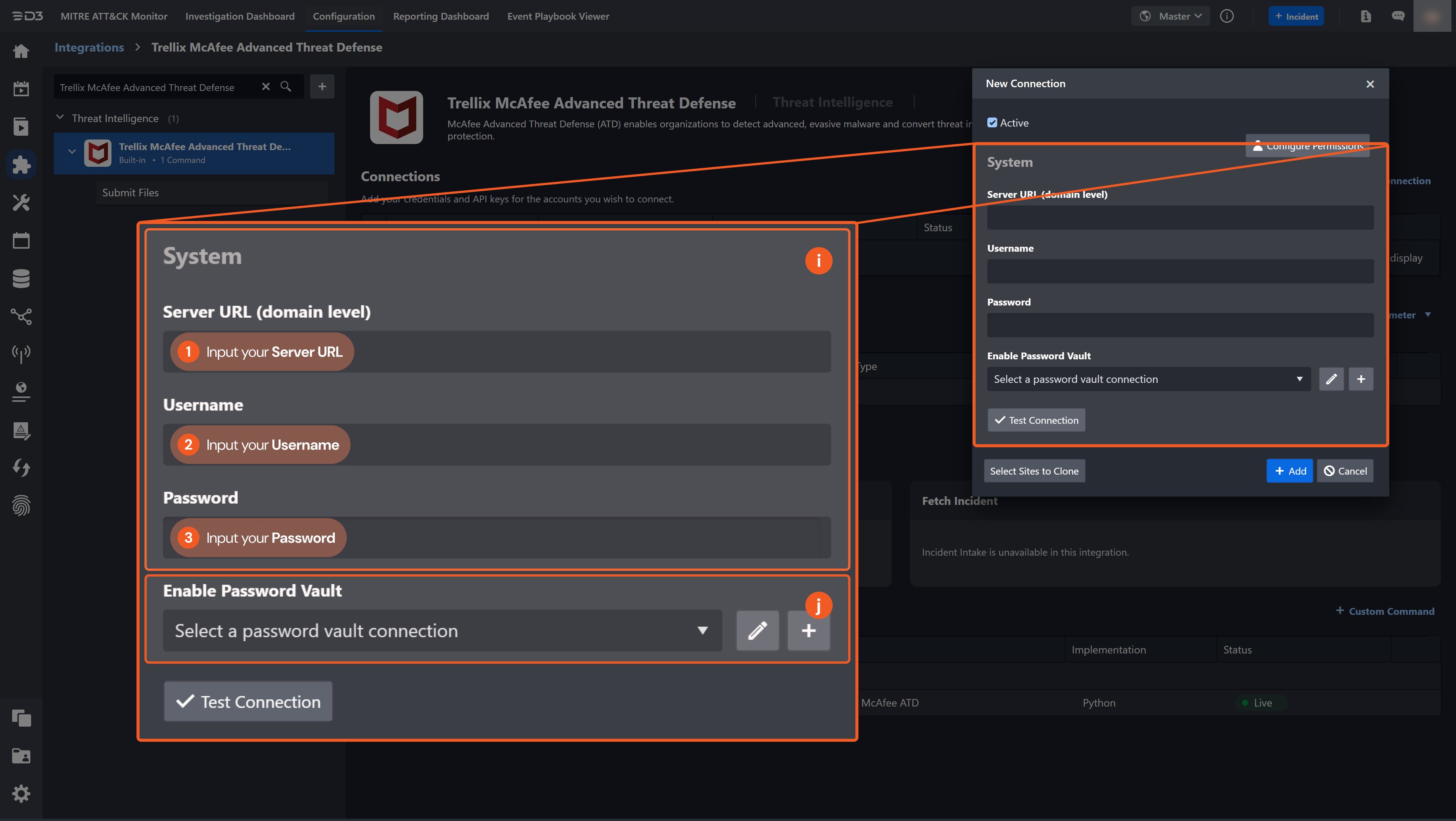Click the search magnifier in integration search
Screen dimensions: 1456x821
(x=286, y=86)
